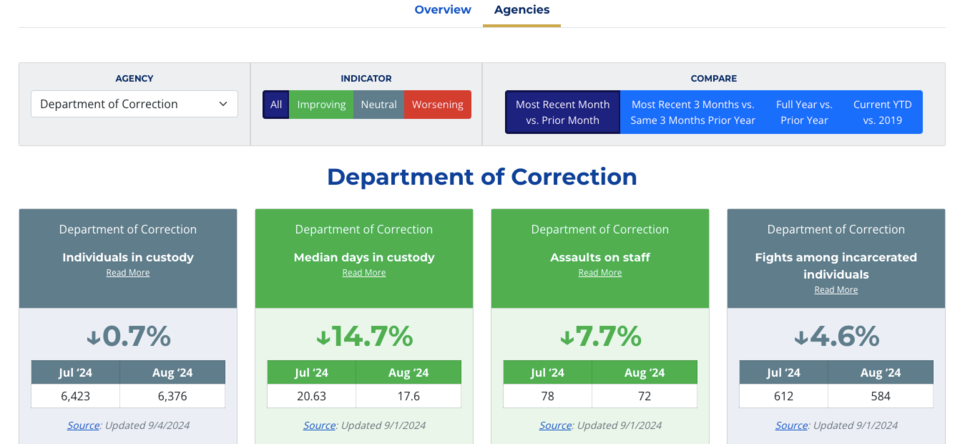Filter by Neutral indicators
Image resolution: width=960 pixels, height=444 pixels.
pos(378,105)
